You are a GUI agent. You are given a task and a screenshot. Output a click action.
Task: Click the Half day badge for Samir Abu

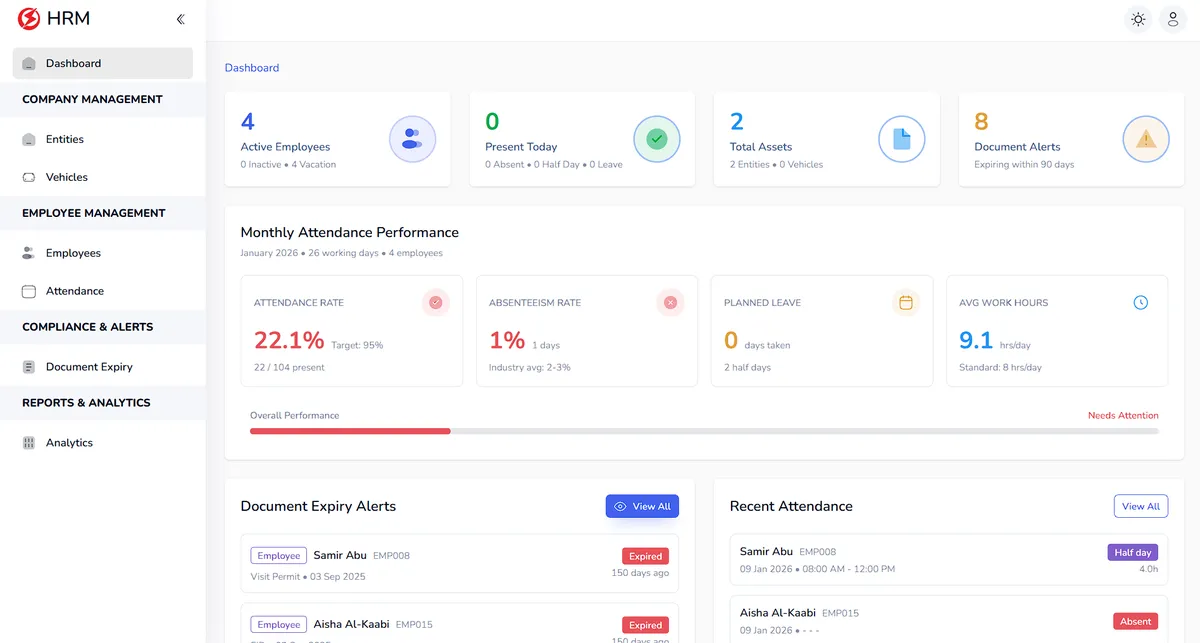click(1133, 552)
